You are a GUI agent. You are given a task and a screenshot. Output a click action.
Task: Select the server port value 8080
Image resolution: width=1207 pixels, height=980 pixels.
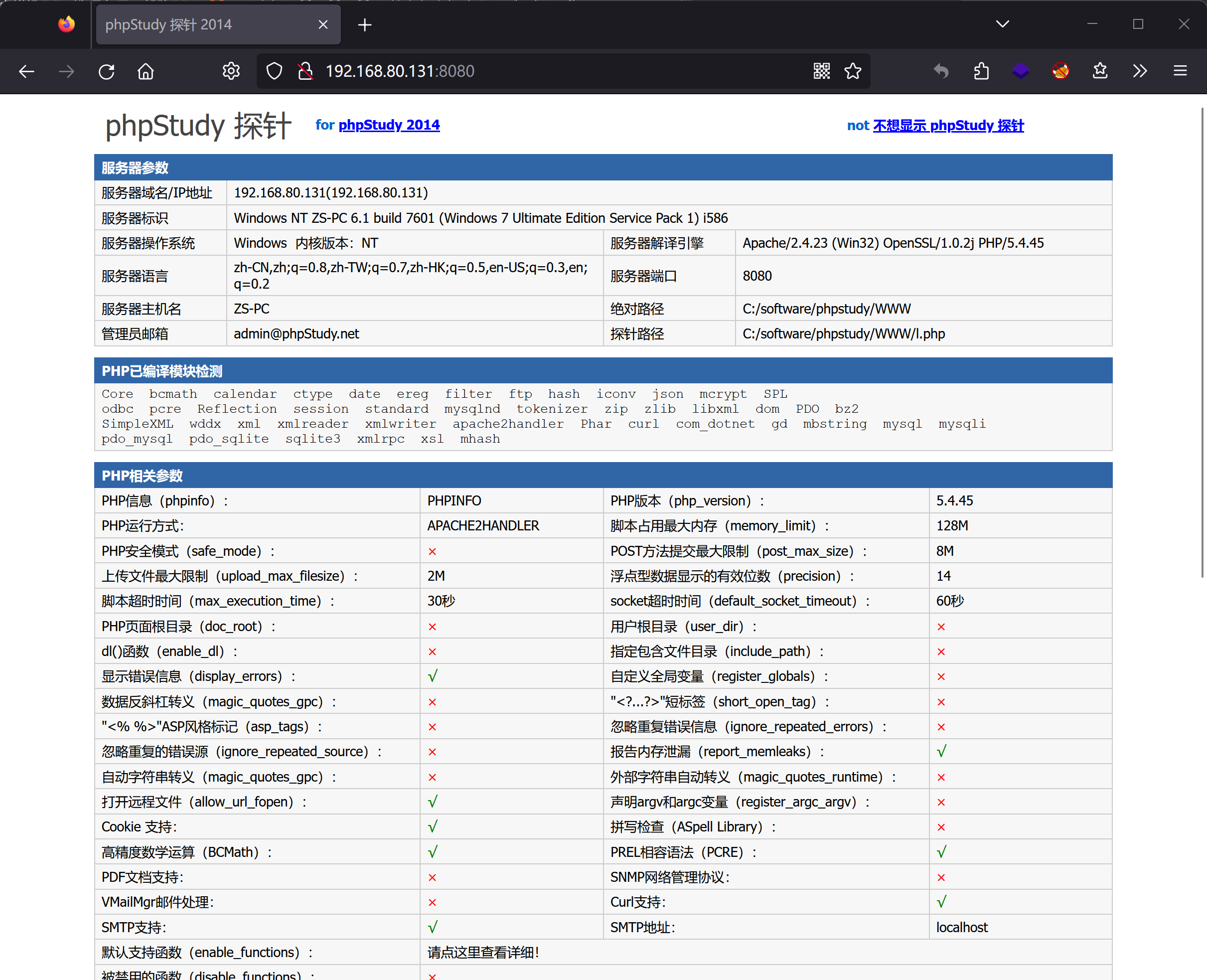(756, 276)
